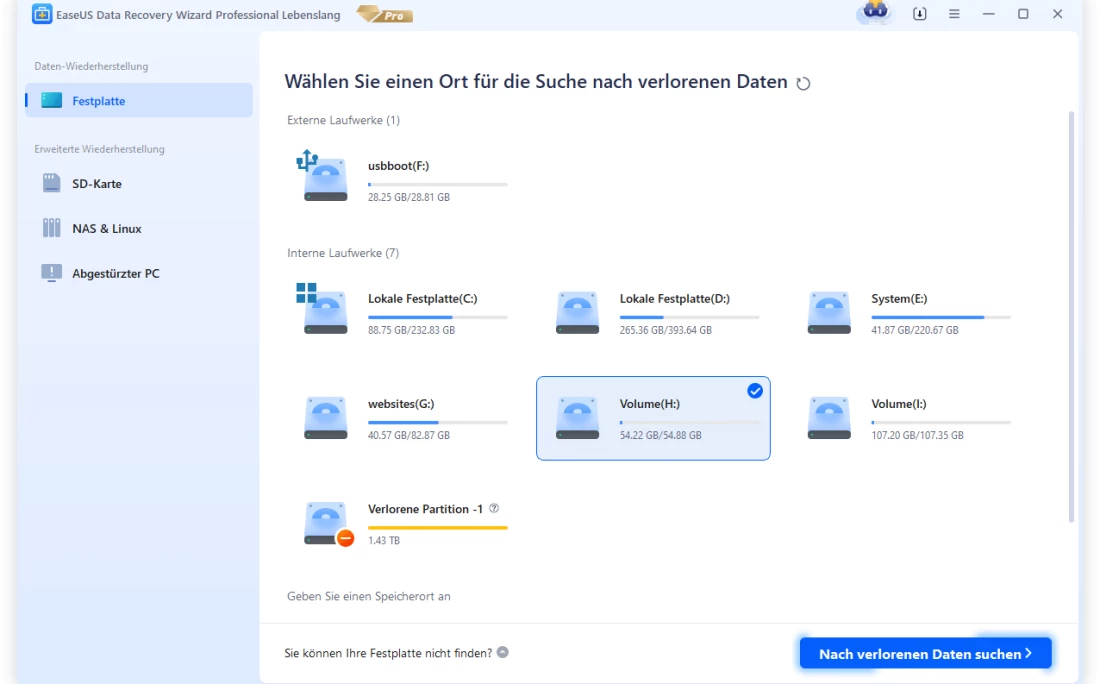1100x684 pixels.
Task: Click the refresh icon next to the heading
Action: point(803,84)
